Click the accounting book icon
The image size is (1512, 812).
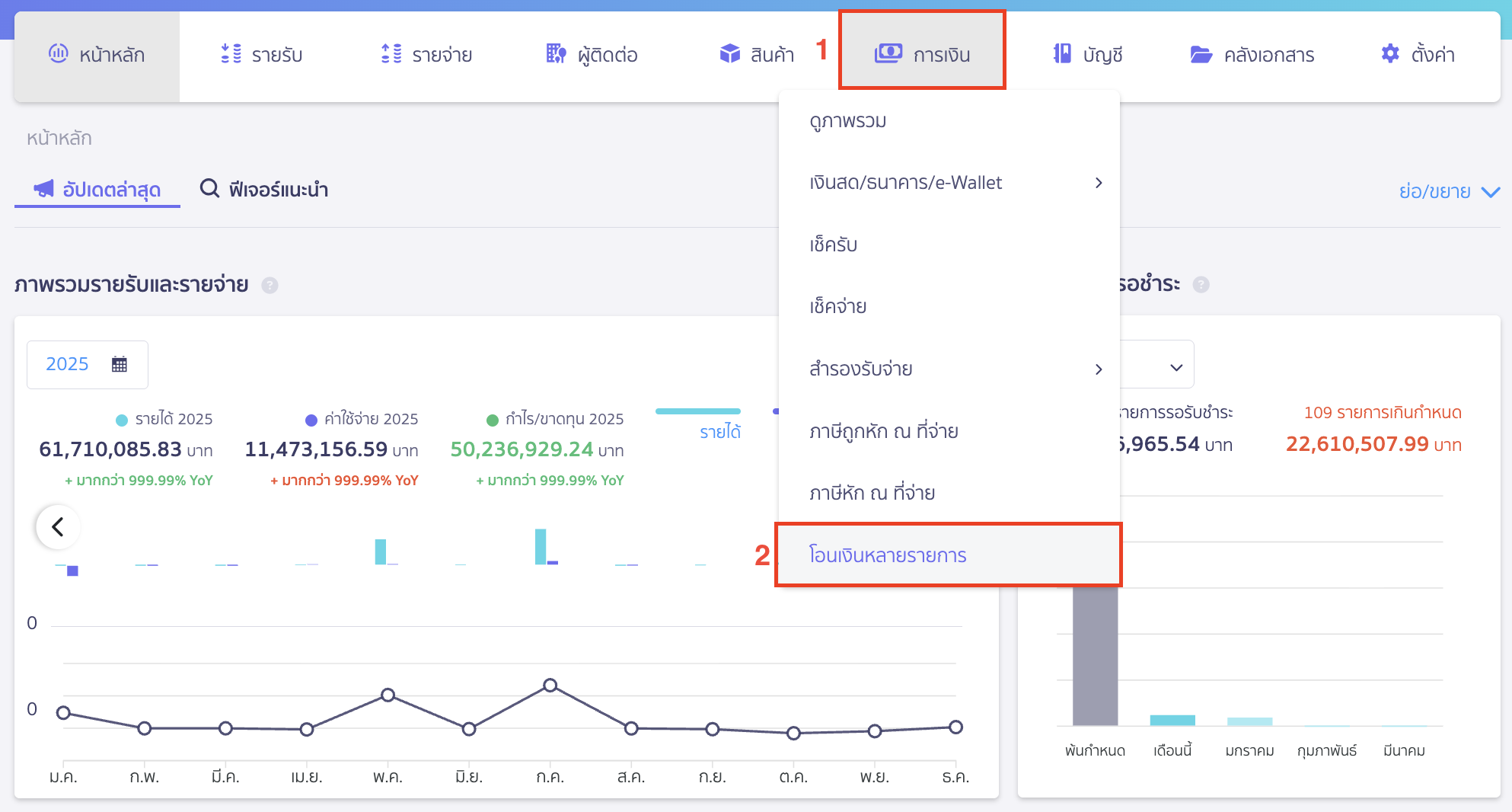1062,53
